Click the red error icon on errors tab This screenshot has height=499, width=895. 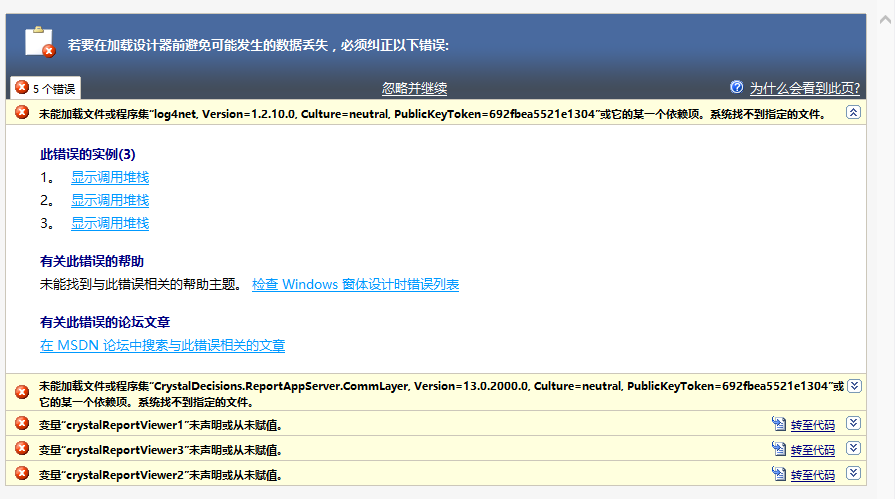22,87
